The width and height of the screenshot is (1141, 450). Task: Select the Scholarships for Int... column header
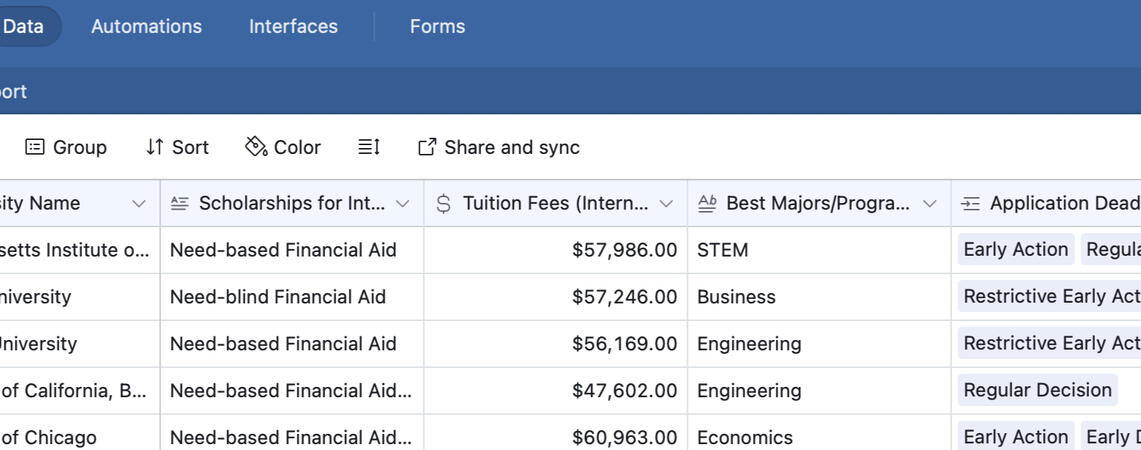point(292,203)
